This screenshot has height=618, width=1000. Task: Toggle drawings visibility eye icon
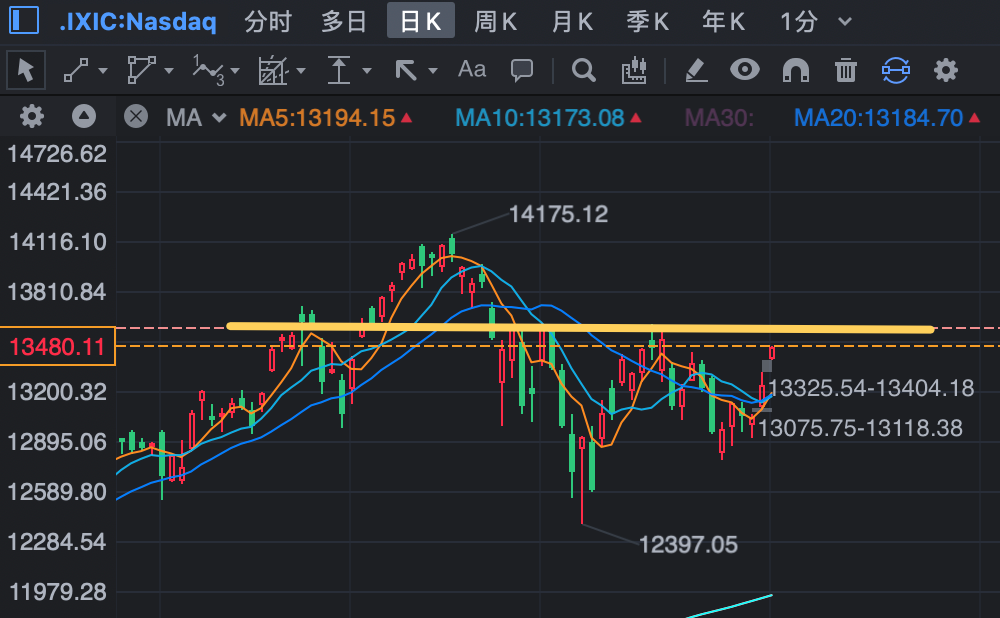coord(745,69)
